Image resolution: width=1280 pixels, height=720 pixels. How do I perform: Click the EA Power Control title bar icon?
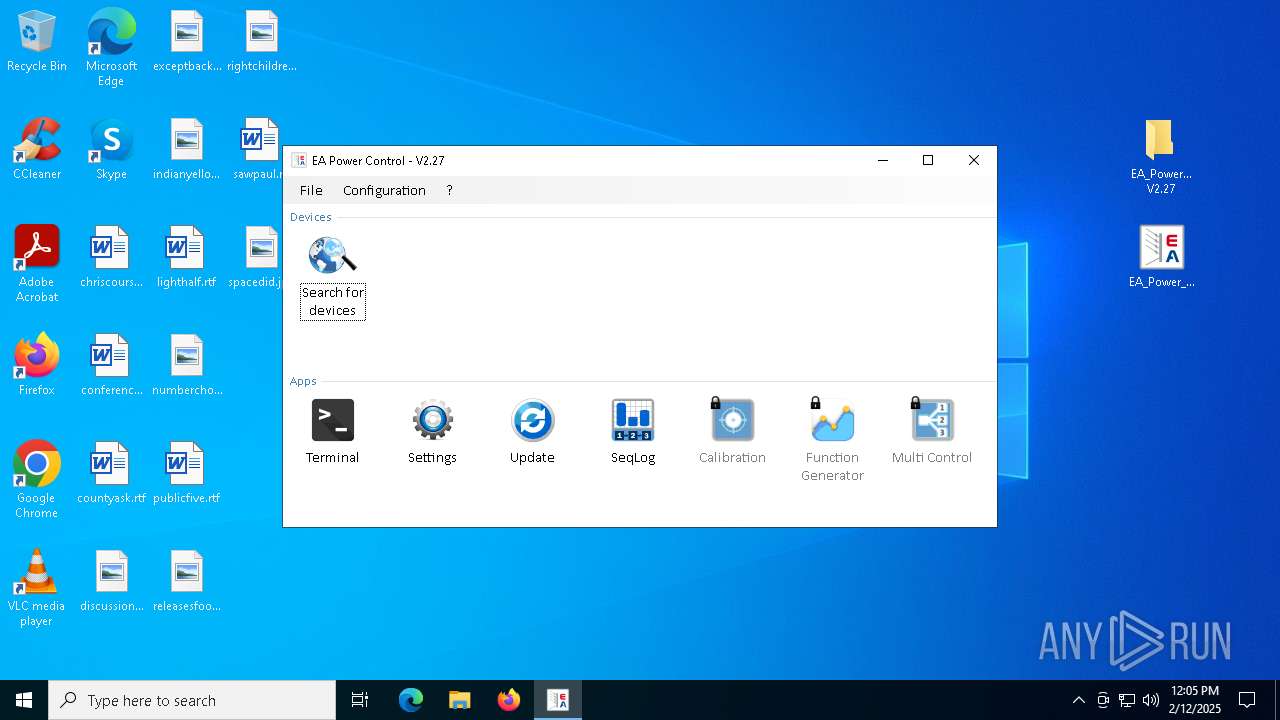[x=299, y=160]
